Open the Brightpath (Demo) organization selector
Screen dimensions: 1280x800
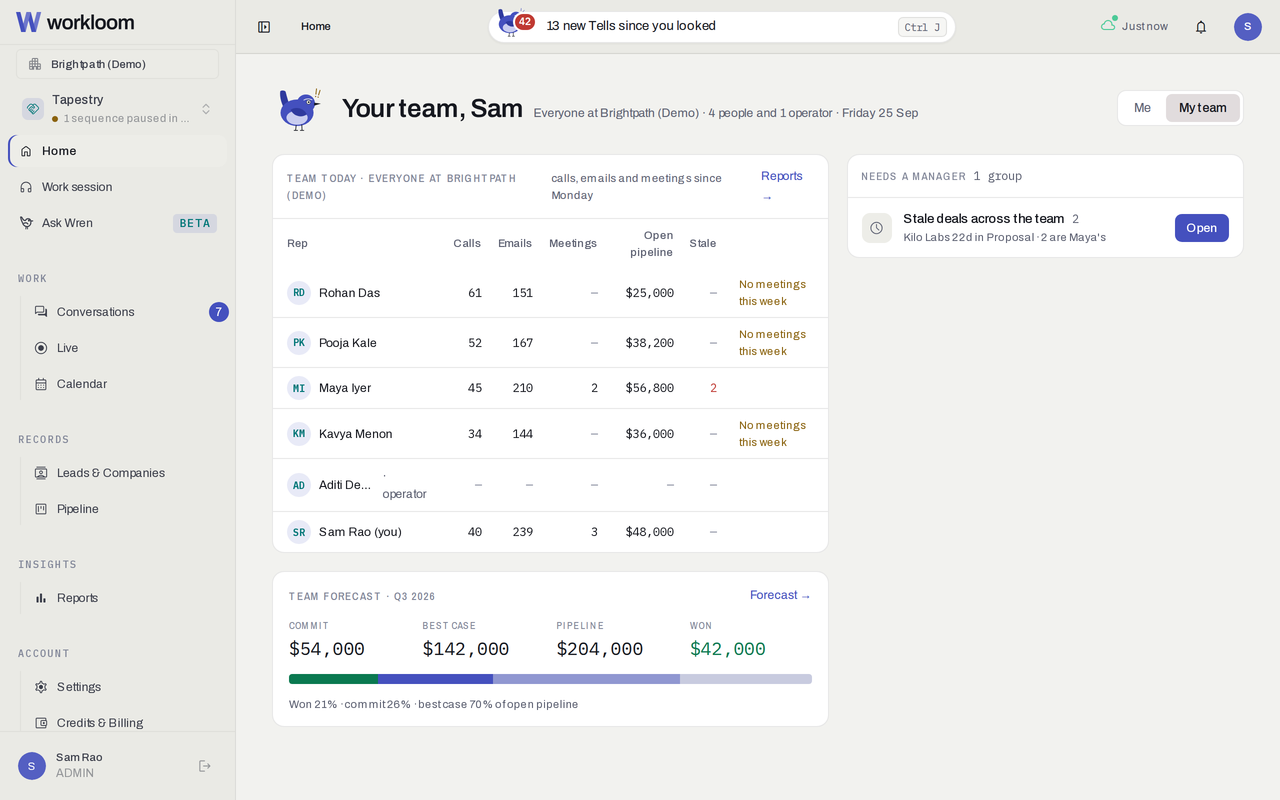coord(117,64)
